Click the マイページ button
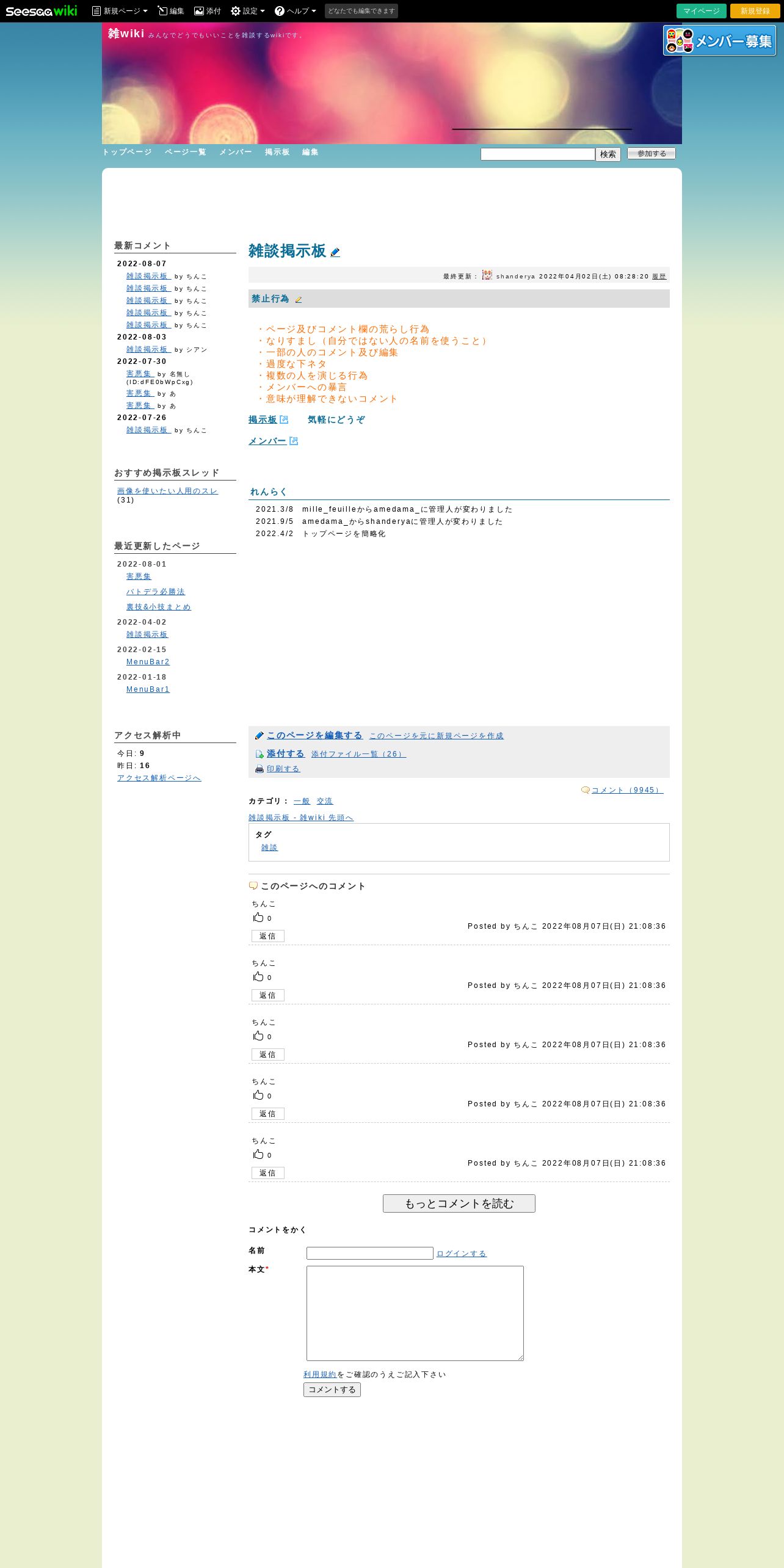 [701, 11]
